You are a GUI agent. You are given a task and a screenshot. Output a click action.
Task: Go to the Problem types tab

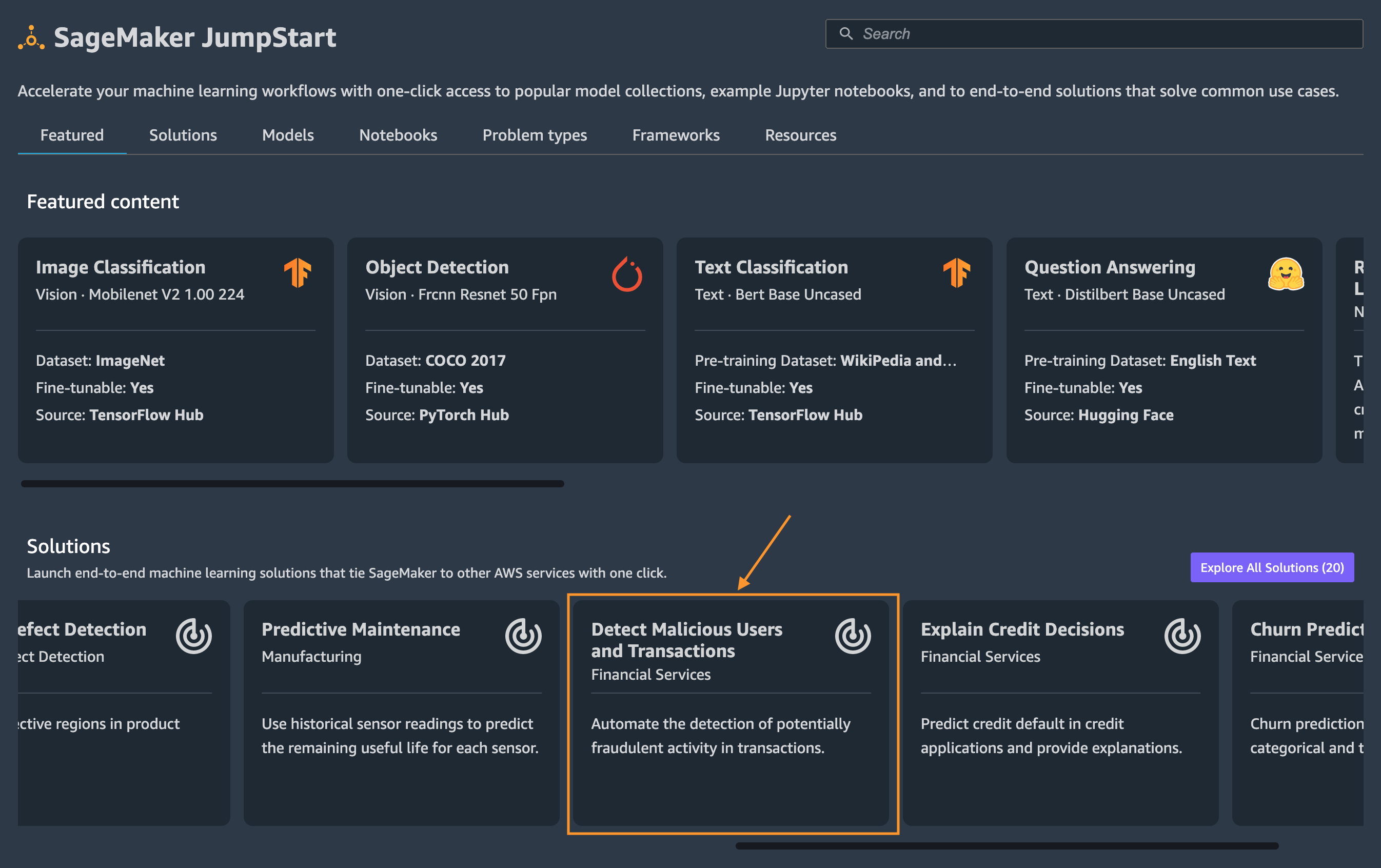pyautogui.click(x=535, y=135)
